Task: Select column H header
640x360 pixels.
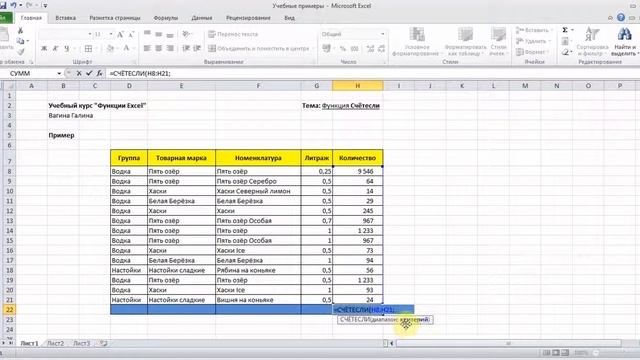Action: pyautogui.click(x=358, y=86)
